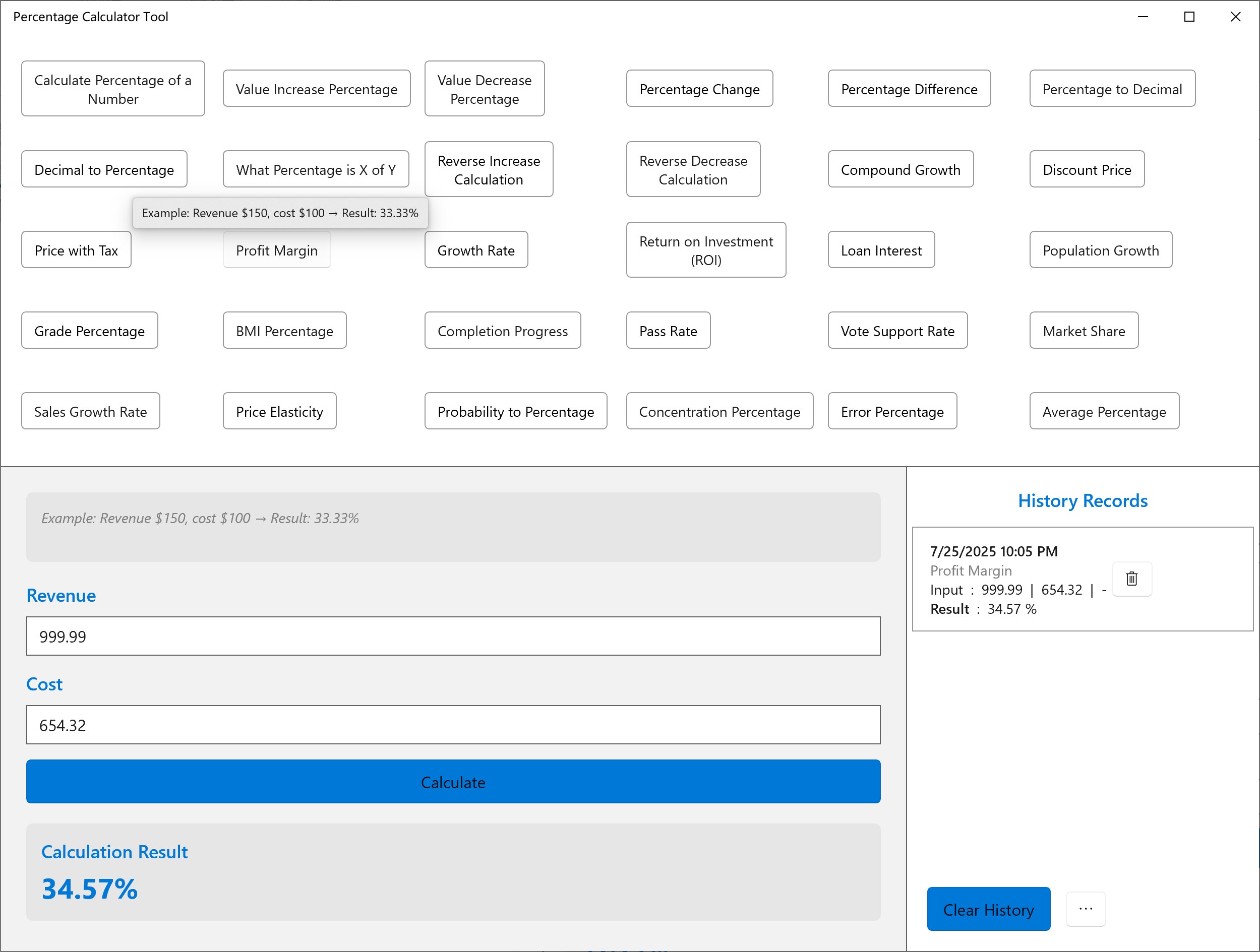Open the Compound Growth calculator
The image size is (1260, 952).
pyautogui.click(x=900, y=169)
